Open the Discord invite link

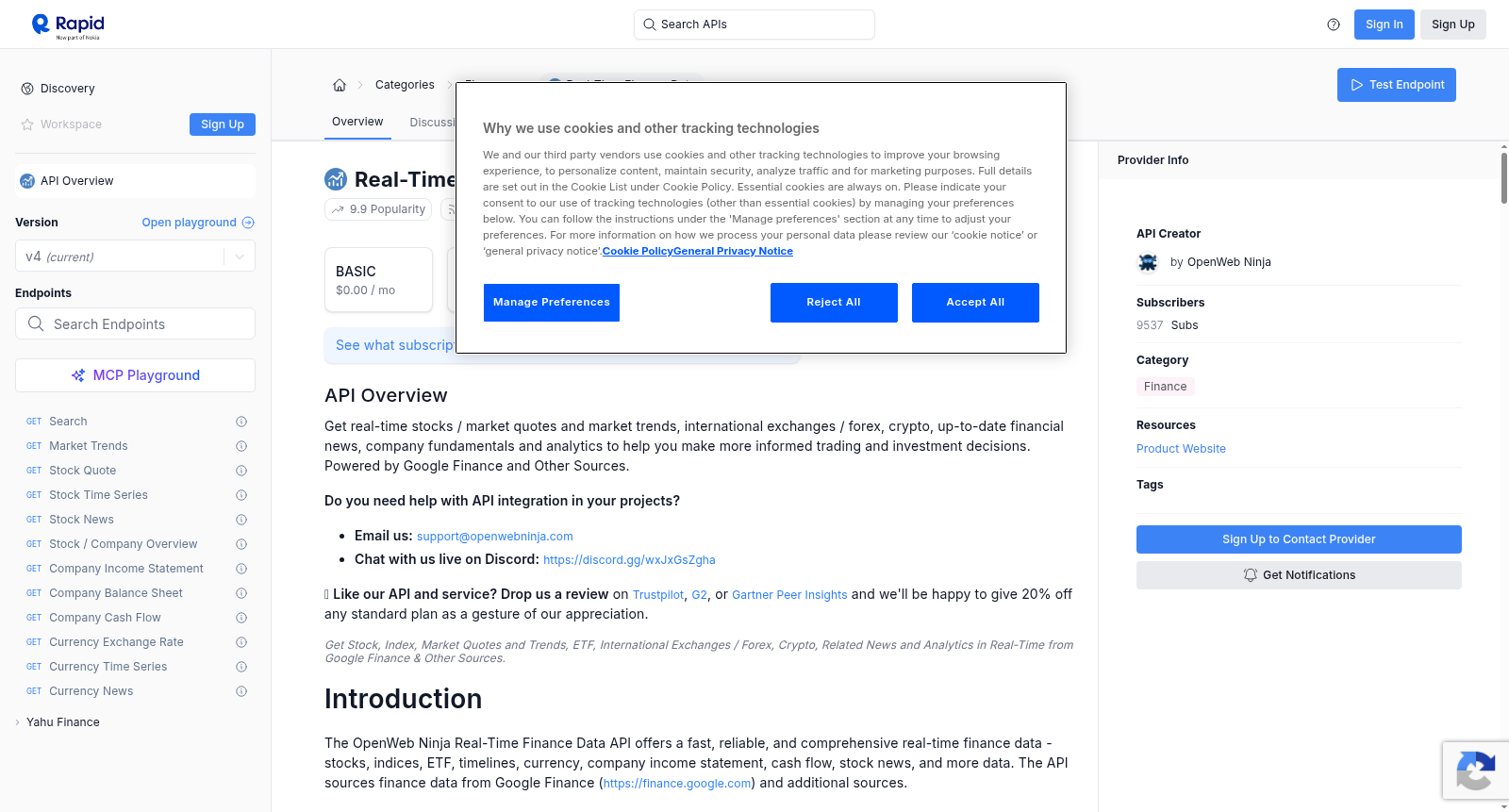629,560
